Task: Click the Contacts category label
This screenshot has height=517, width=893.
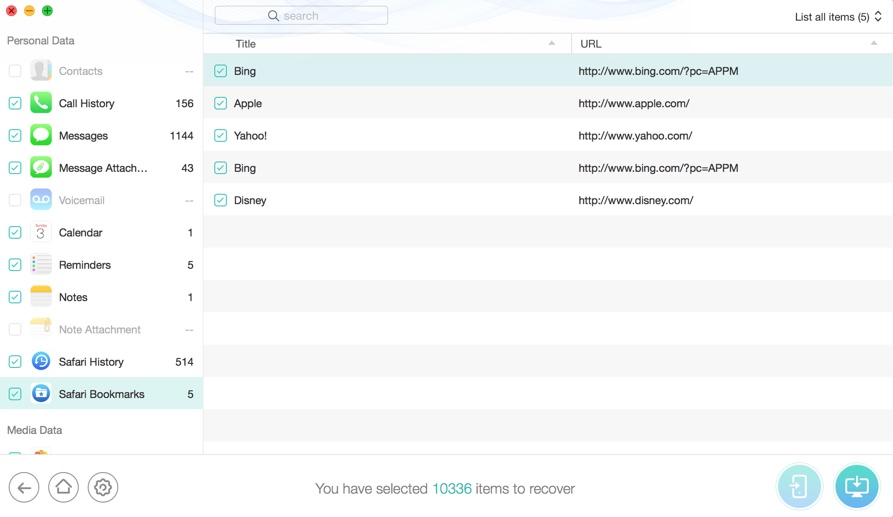Action: click(x=80, y=71)
